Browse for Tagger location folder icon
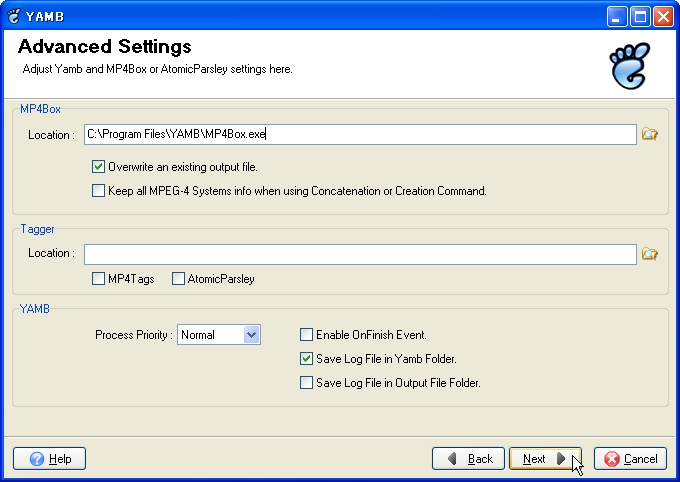Screen dimensions: 680x482 [x=650, y=254]
